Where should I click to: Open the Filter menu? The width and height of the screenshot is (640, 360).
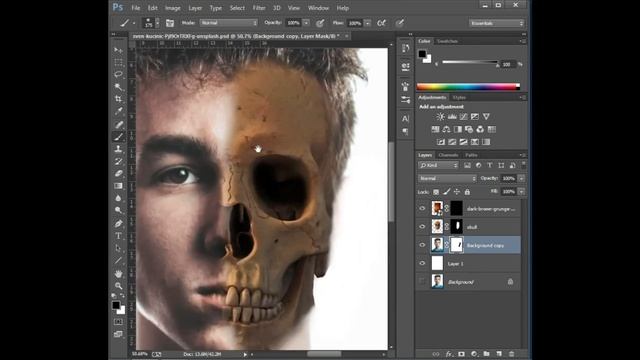(x=259, y=8)
